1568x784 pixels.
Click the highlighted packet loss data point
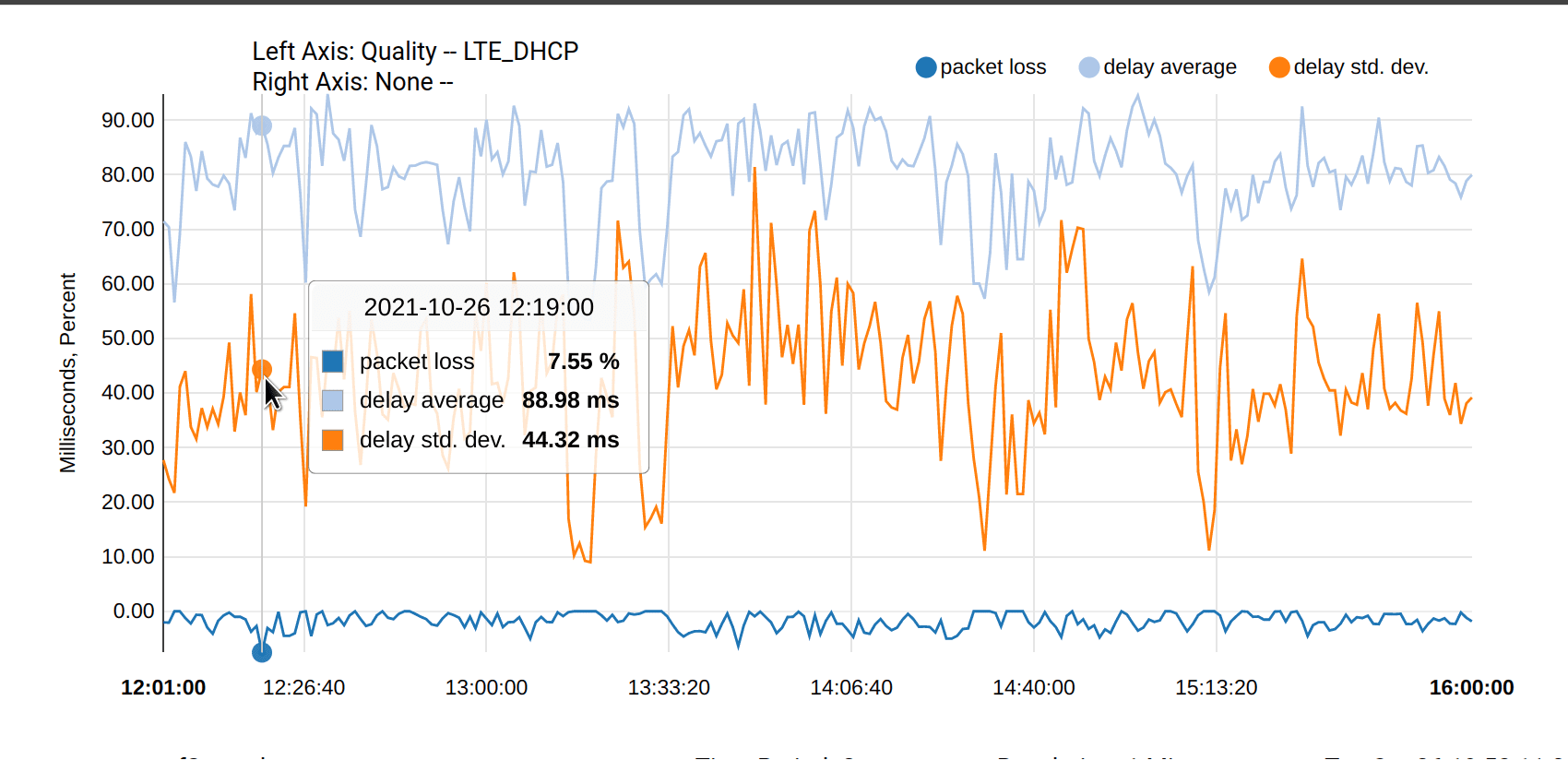point(262,652)
